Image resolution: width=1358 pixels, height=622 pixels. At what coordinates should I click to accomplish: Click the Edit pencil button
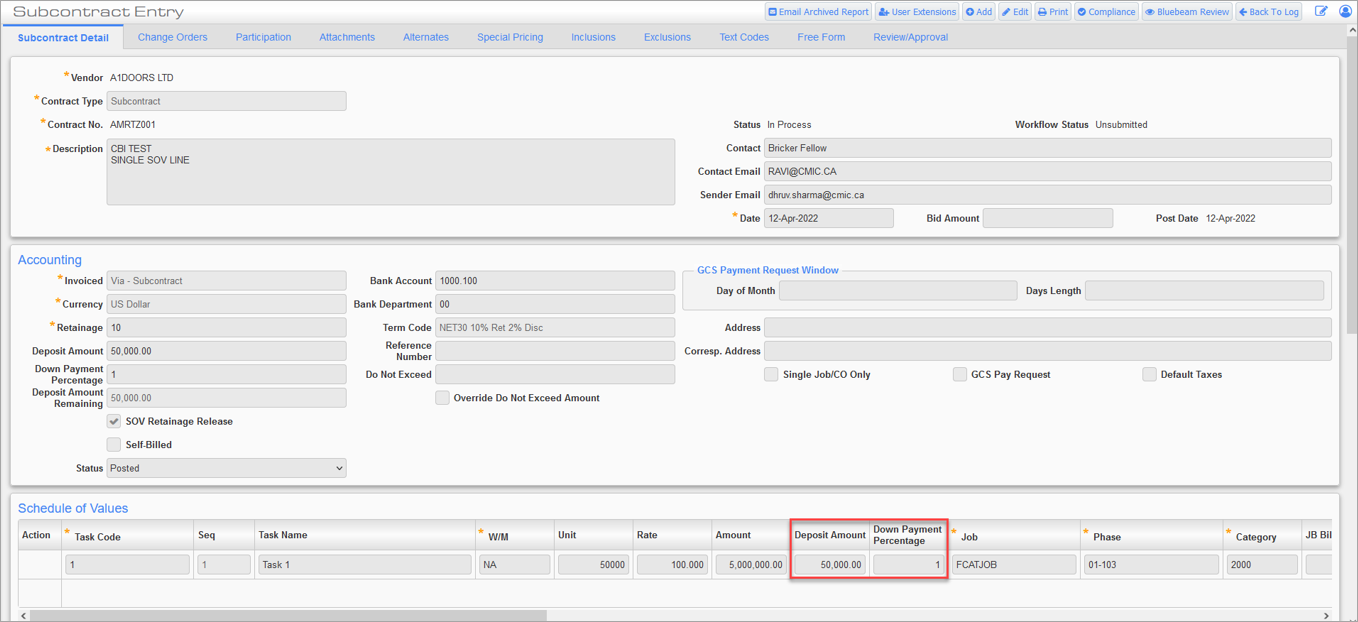tap(1015, 12)
